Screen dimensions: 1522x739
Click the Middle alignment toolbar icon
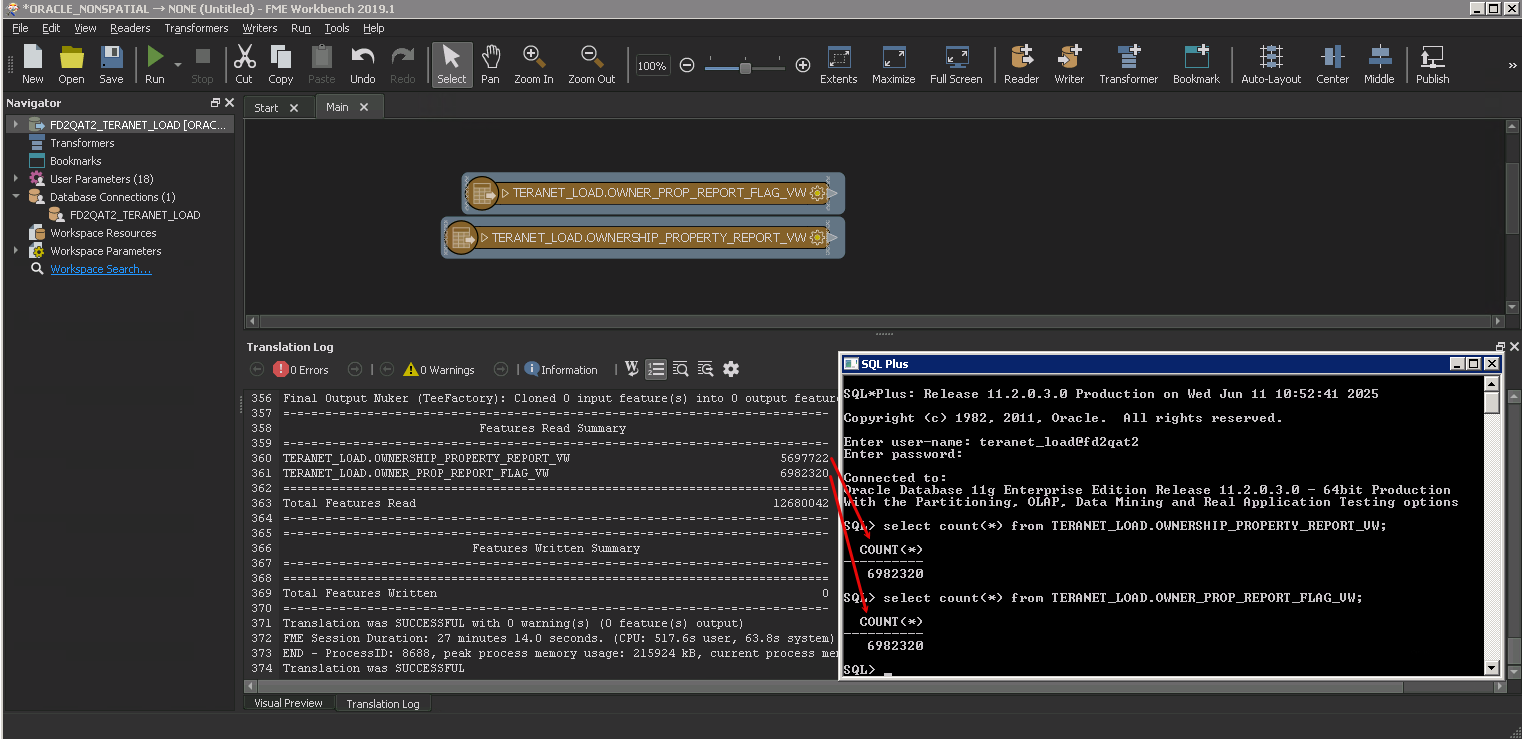pos(1379,64)
